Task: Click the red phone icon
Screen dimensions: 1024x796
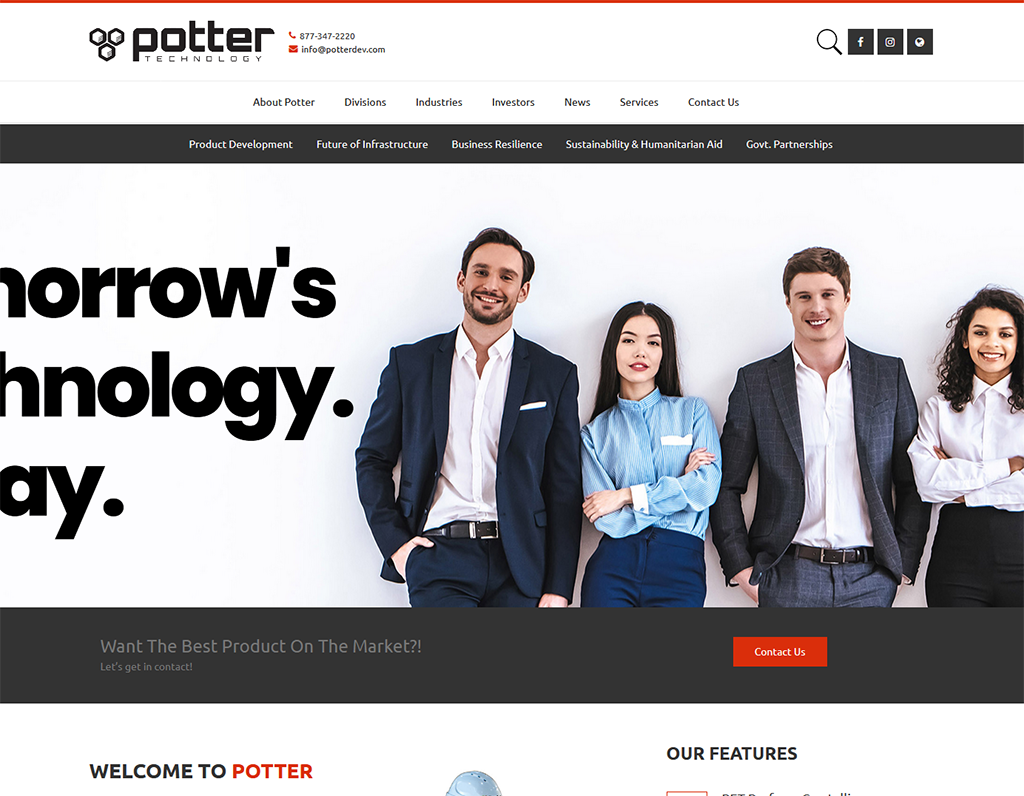Action: pos(293,36)
